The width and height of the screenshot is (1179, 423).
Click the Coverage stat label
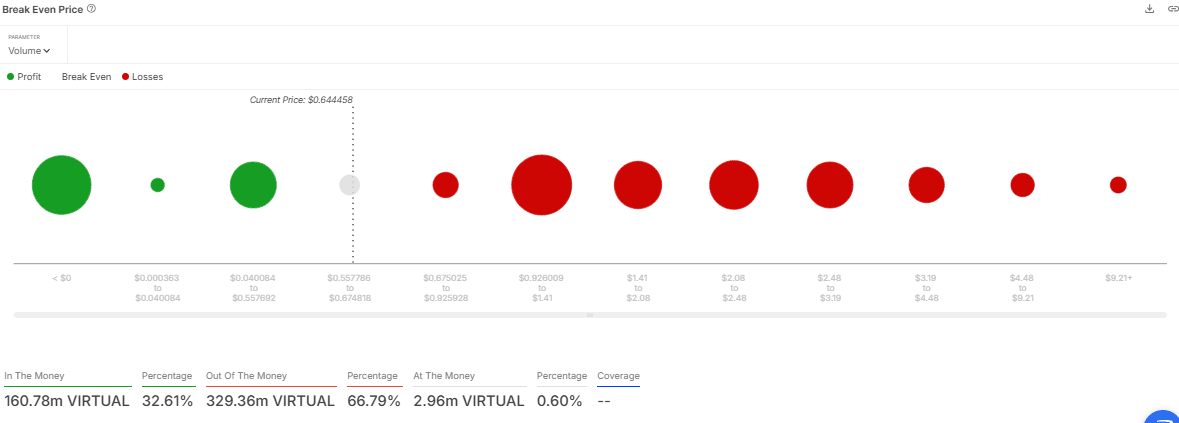click(x=618, y=376)
